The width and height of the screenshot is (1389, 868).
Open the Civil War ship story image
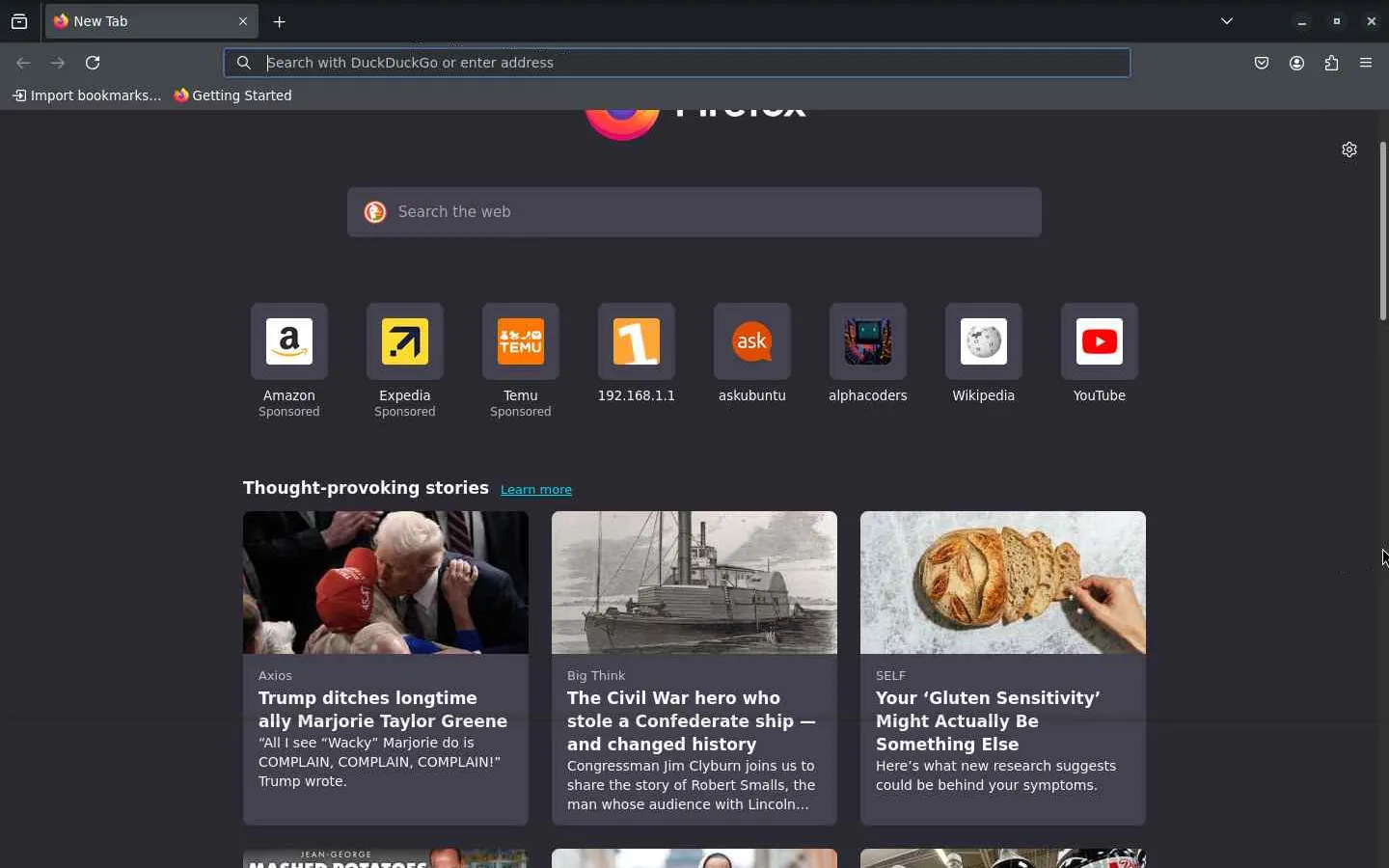pos(694,583)
